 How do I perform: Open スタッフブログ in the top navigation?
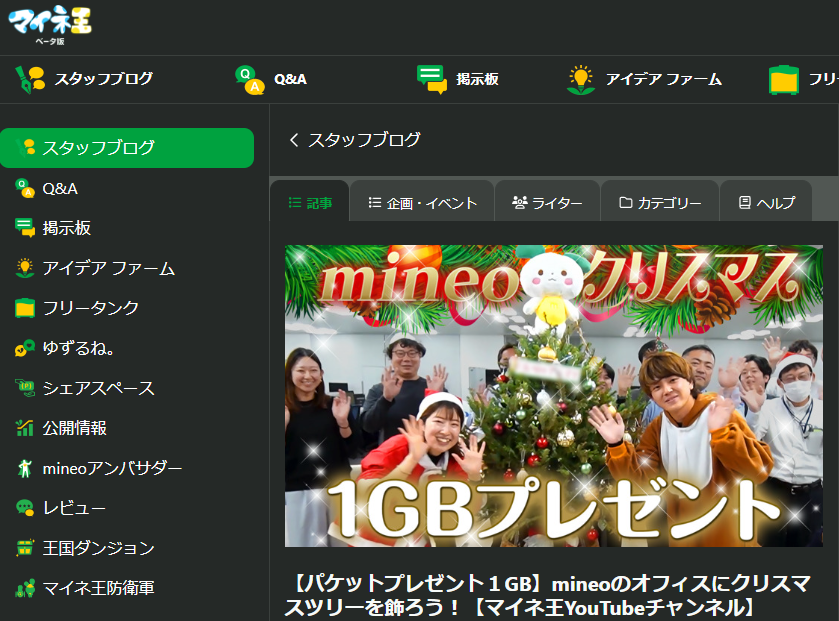coord(104,79)
